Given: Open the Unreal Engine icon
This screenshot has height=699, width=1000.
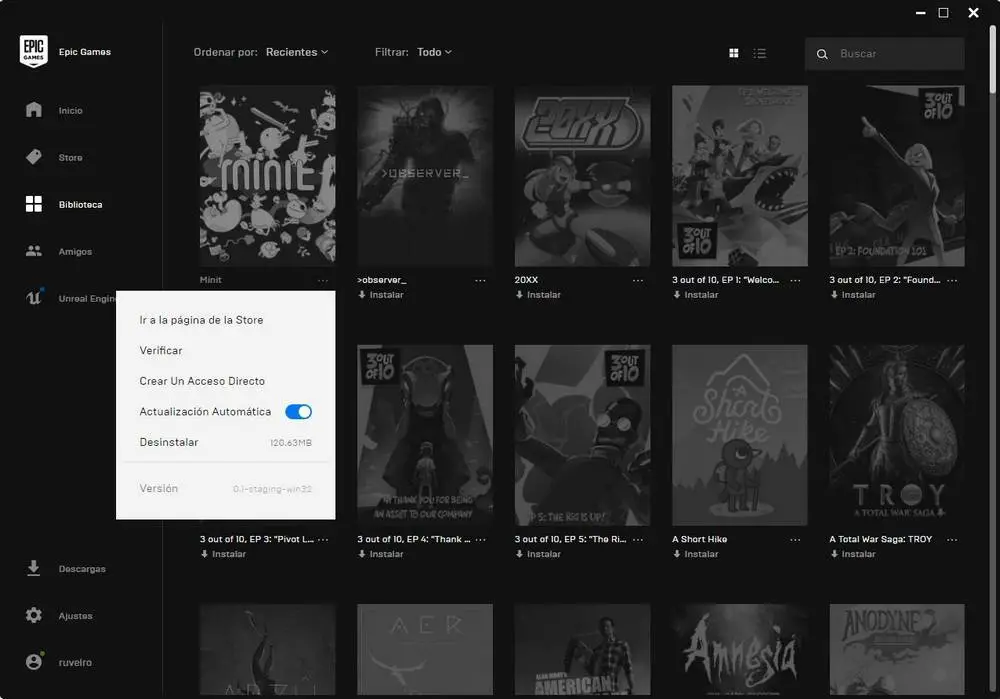Looking at the screenshot, I should [x=34, y=297].
